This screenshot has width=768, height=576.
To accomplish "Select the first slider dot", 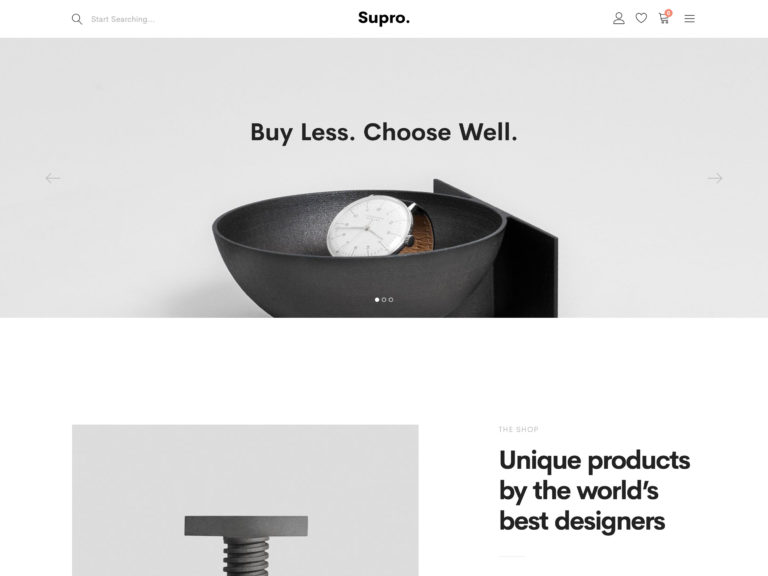I will [377, 300].
